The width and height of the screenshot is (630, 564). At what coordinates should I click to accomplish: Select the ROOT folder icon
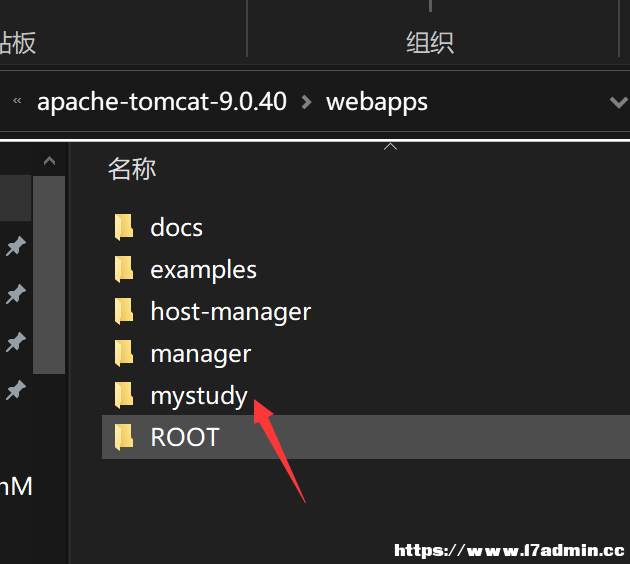click(x=124, y=437)
